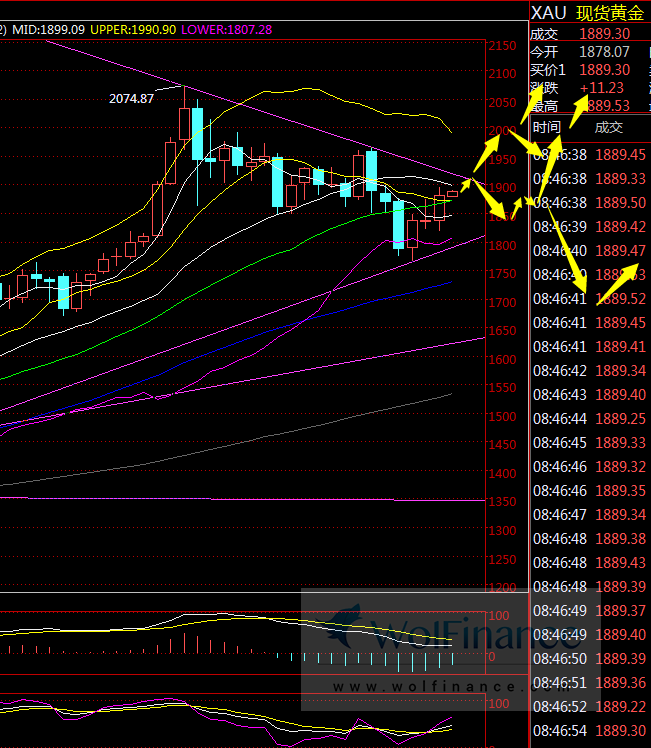Click the 1889.41 trade price
Viewport: 651px width, 748px height.
click(x=620, y=347)
